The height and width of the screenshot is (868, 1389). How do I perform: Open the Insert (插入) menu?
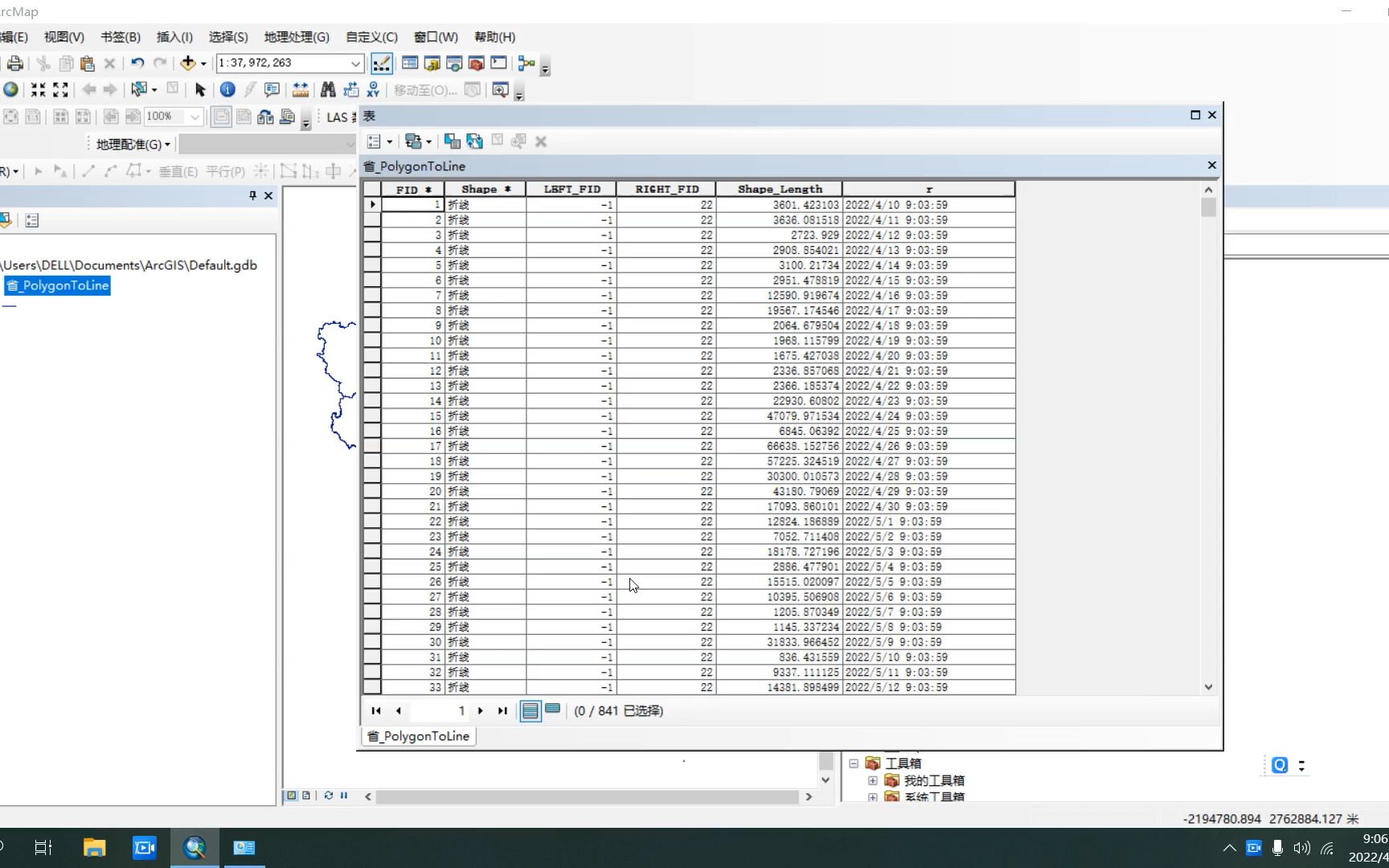pos(174,37)
